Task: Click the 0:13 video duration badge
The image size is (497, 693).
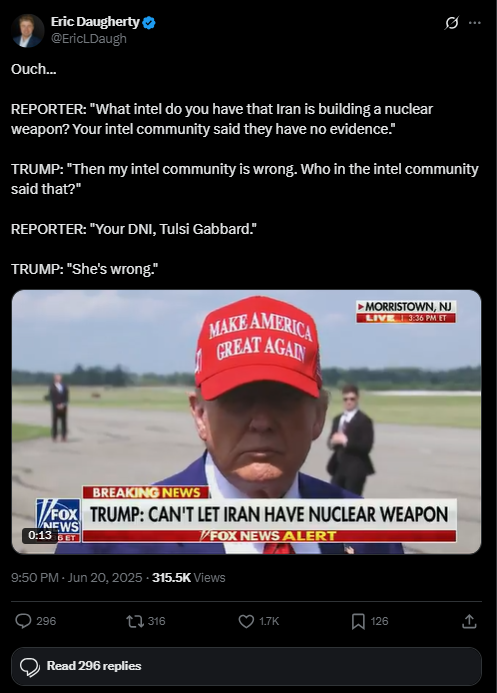Action: point(40,535)
